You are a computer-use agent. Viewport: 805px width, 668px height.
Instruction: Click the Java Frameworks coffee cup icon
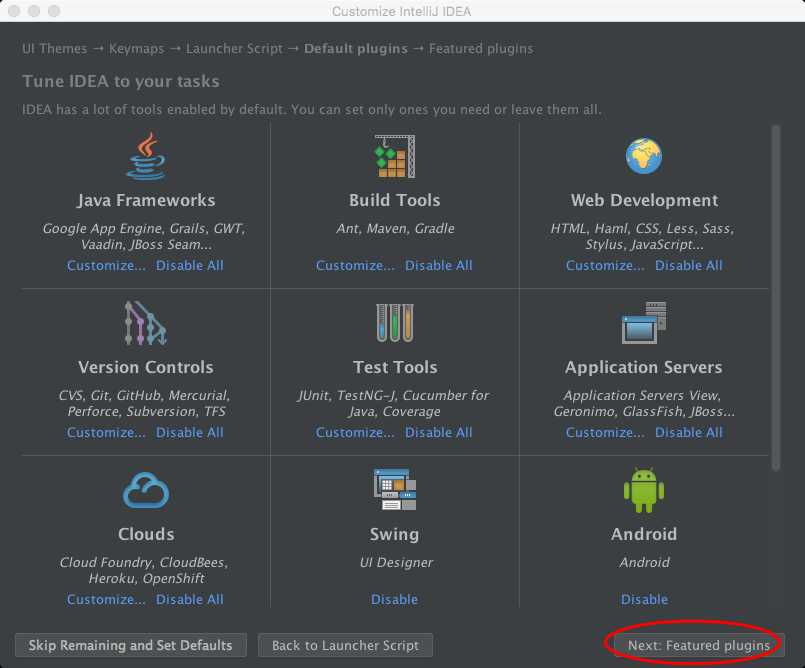pyautogui.click(x=146, y=156)
